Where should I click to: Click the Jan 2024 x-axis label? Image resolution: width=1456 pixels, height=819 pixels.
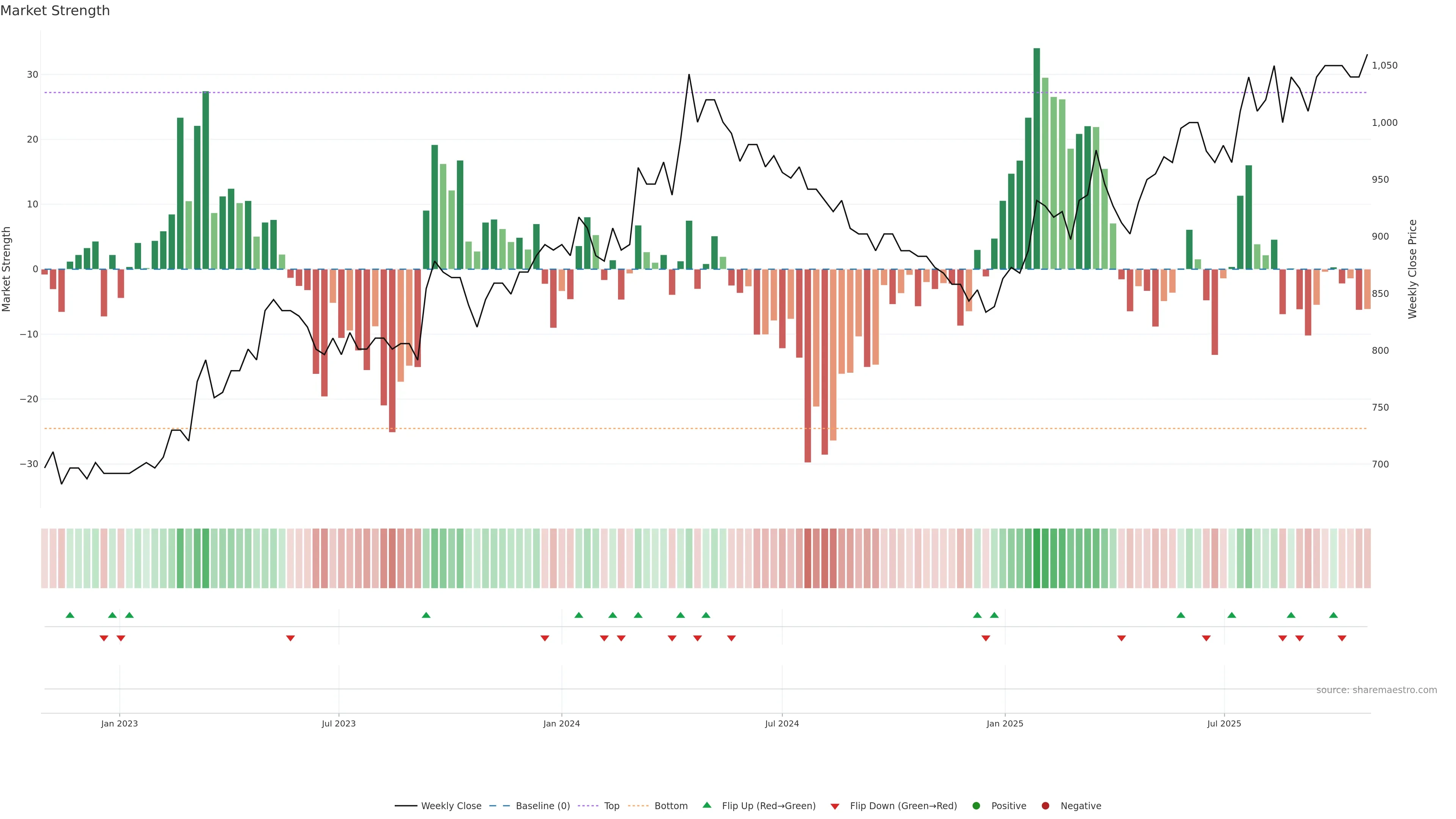click(x=561, y=723)
